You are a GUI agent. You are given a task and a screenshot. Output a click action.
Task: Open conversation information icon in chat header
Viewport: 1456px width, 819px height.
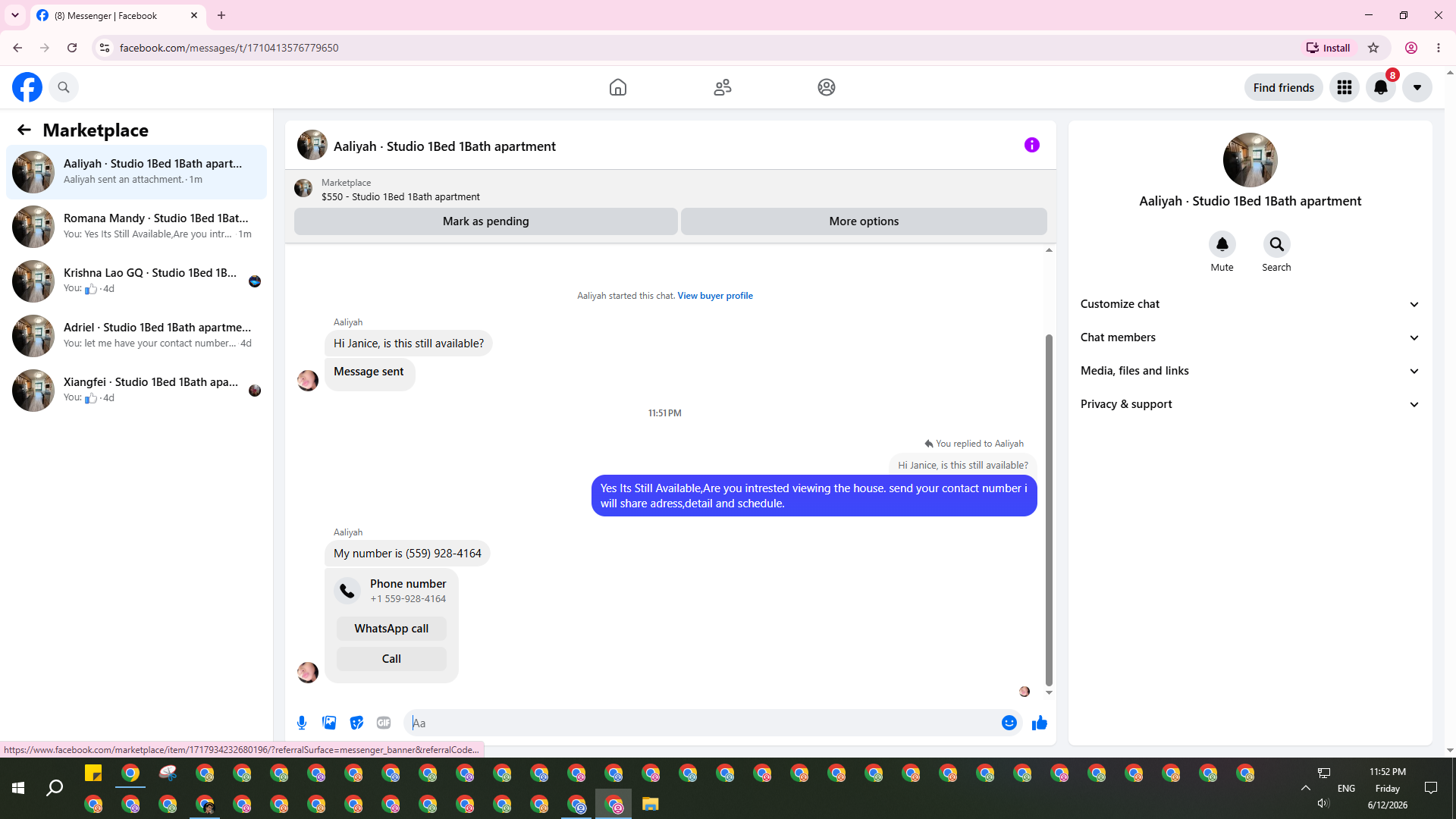pos(1032,145)
